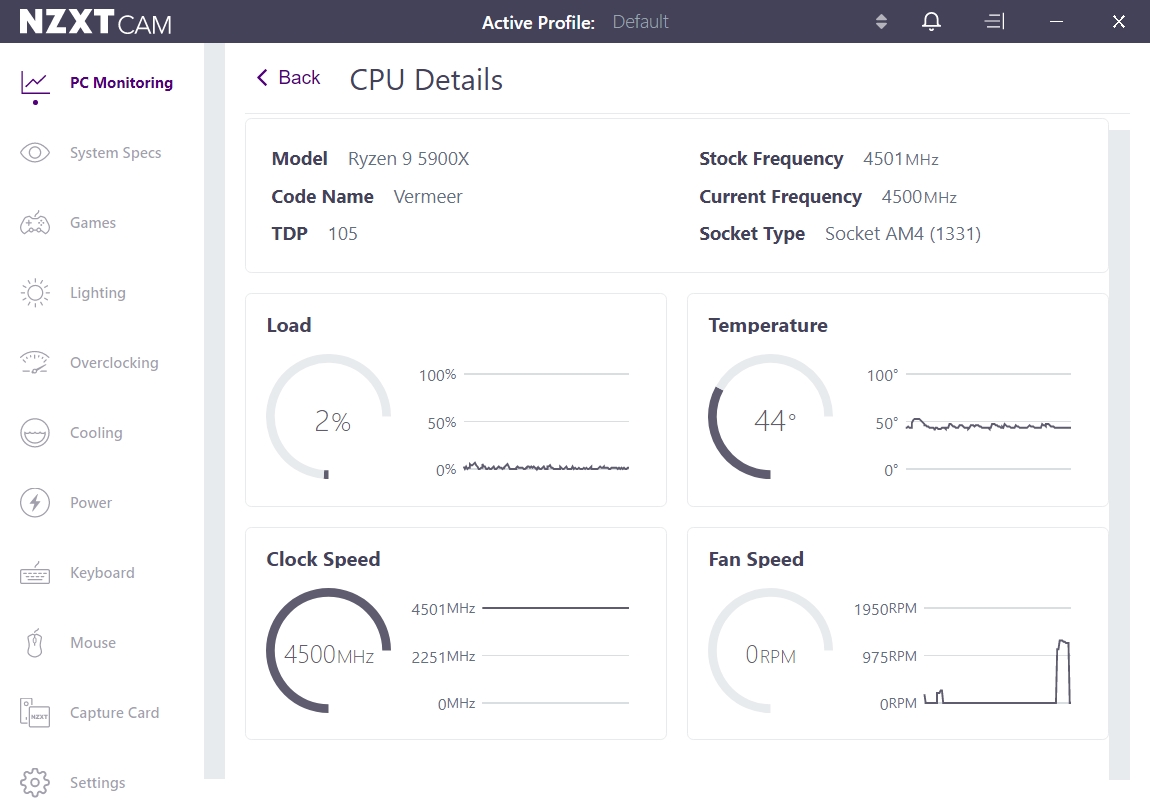Close the NZXT CAM window
Screen dimensions: 1150x800
point(1118,21)
